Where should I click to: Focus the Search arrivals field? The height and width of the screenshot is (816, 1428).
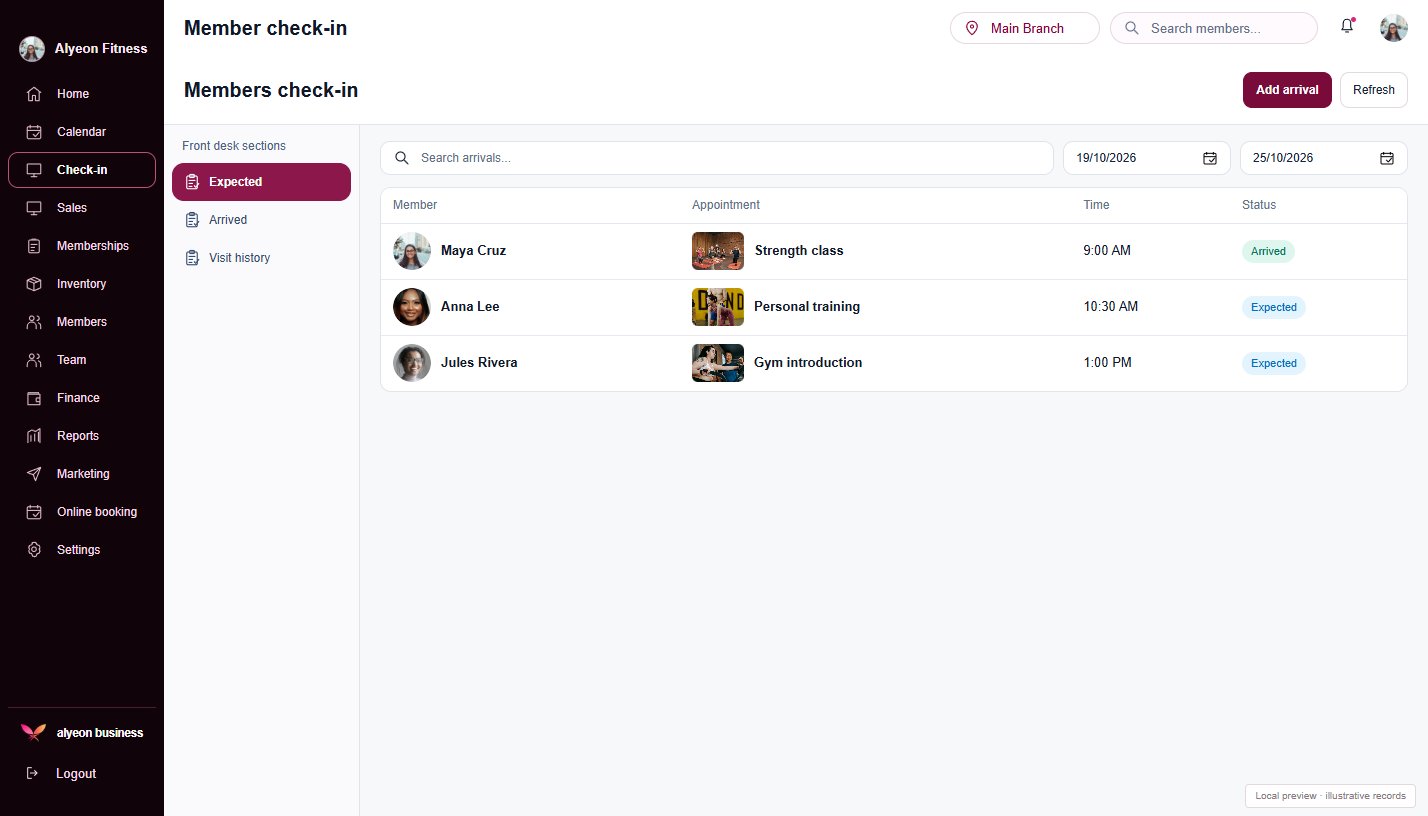click(717, 158)
